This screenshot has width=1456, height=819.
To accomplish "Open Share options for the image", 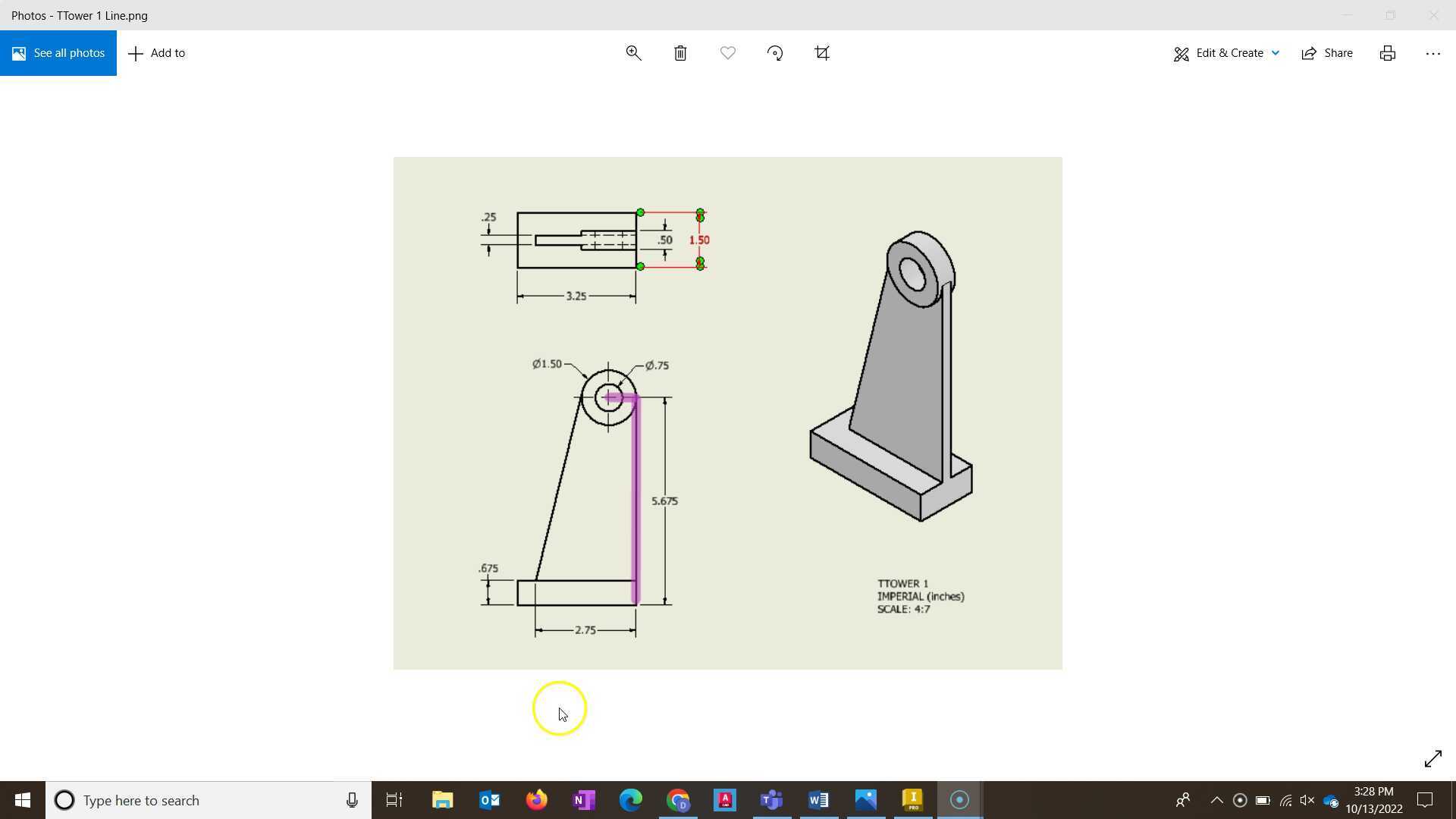I will click(1327, 52).
